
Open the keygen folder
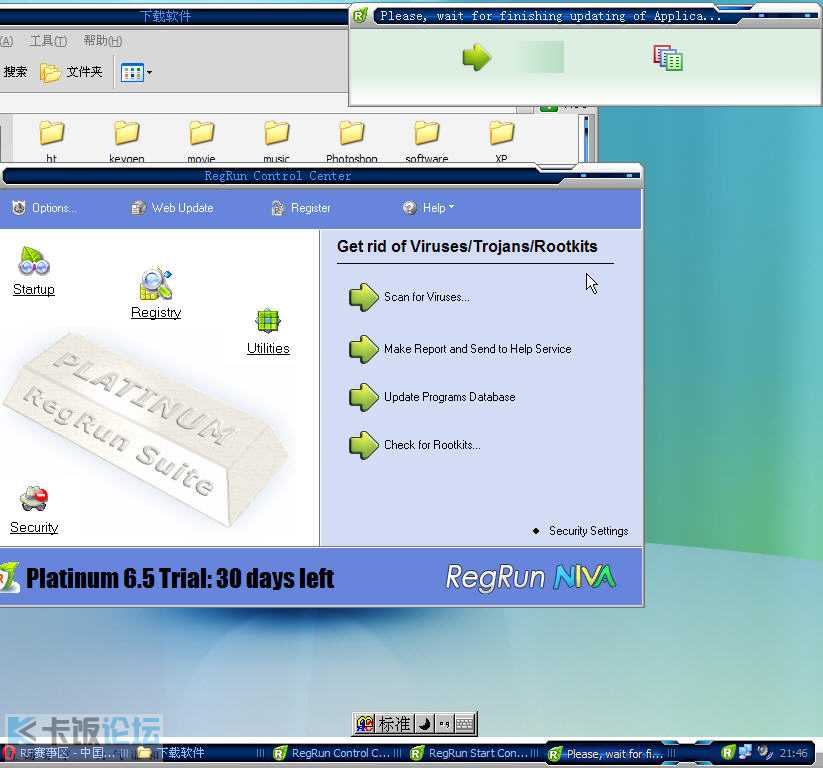127,133
